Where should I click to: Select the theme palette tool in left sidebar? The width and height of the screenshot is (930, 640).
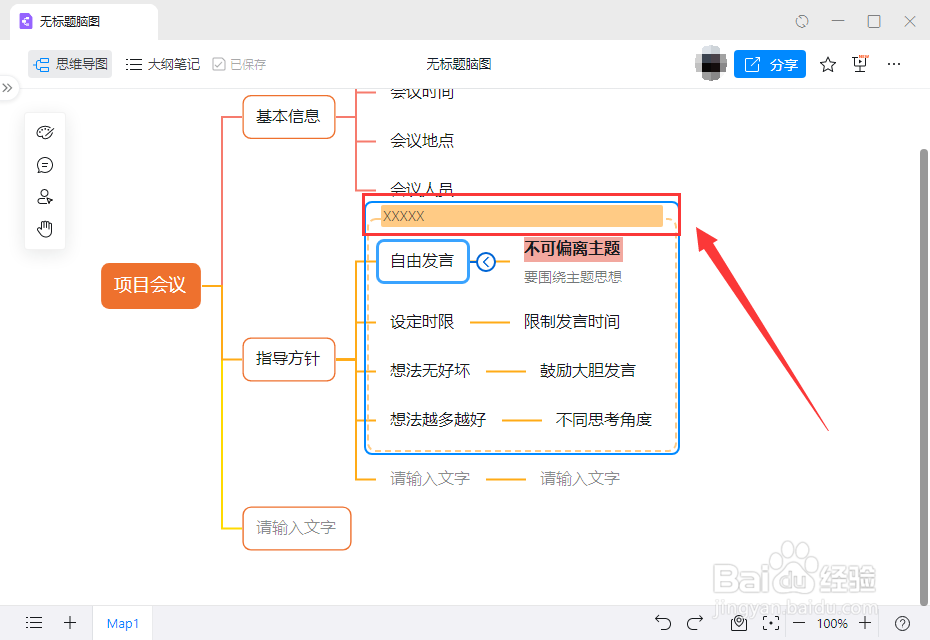tap(44, 131)
